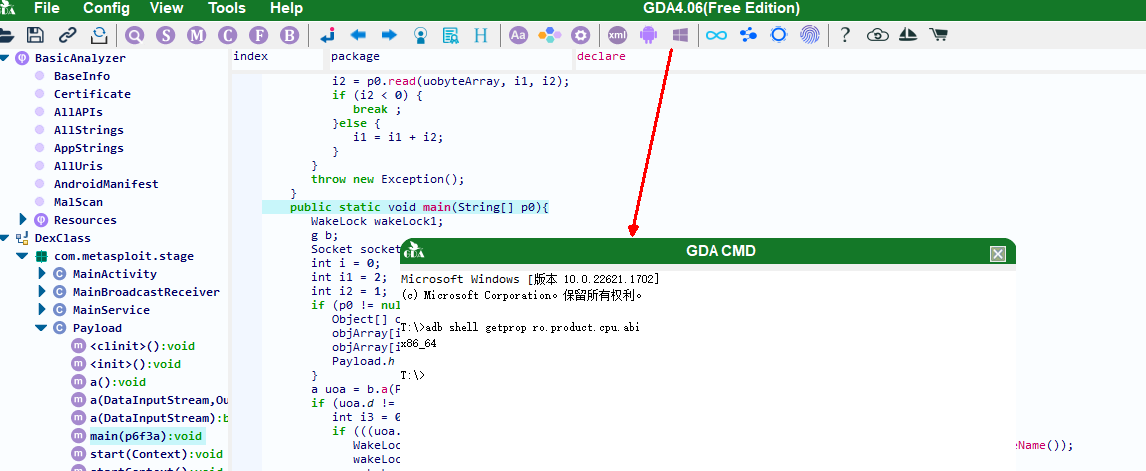This screenshot has width=1146, height=471.
Task: Click the sailboat toolbar icon
Action: [x=908, y=34]
